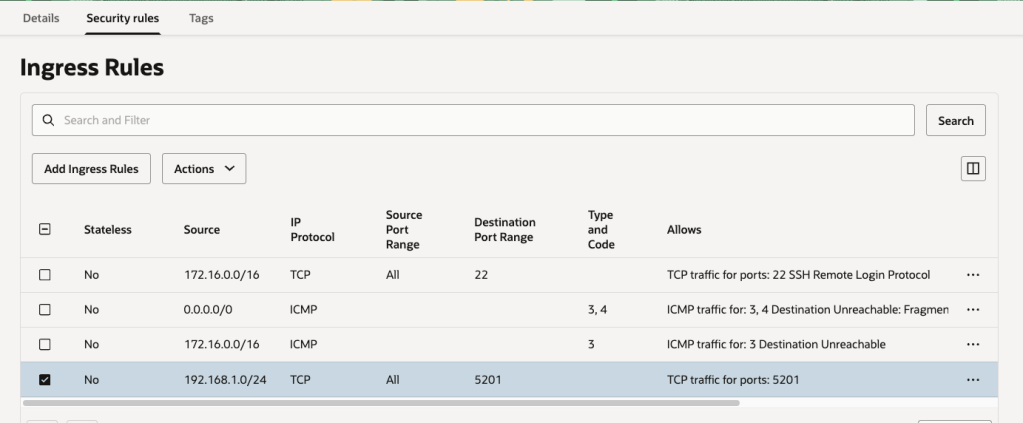Check the 0.0.0.0/0 ICMP rule checkbox
The width and height of the screenshot is (1023, 423).
click(44, 310)
